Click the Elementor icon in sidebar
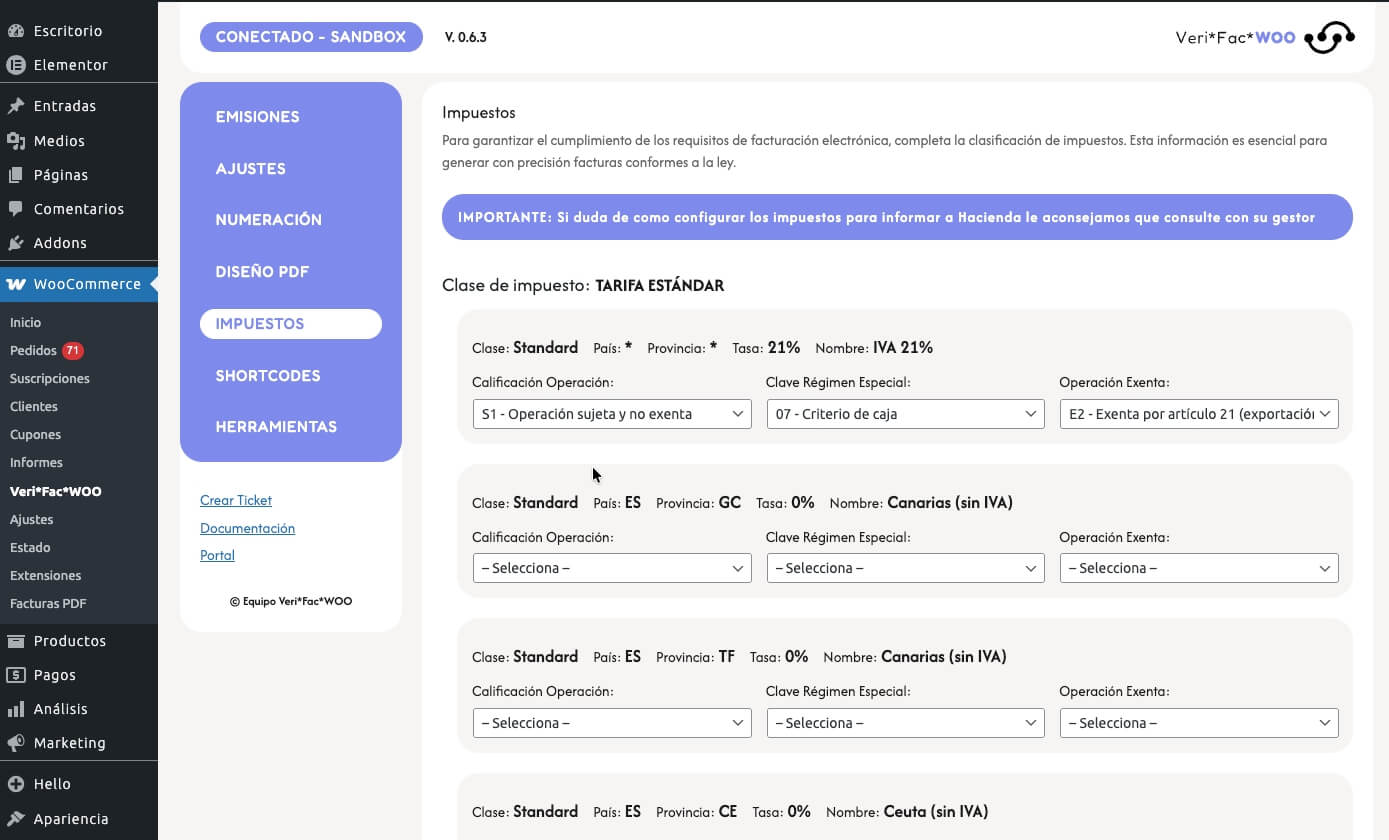Screen dimensions: 1389x840 16,65
